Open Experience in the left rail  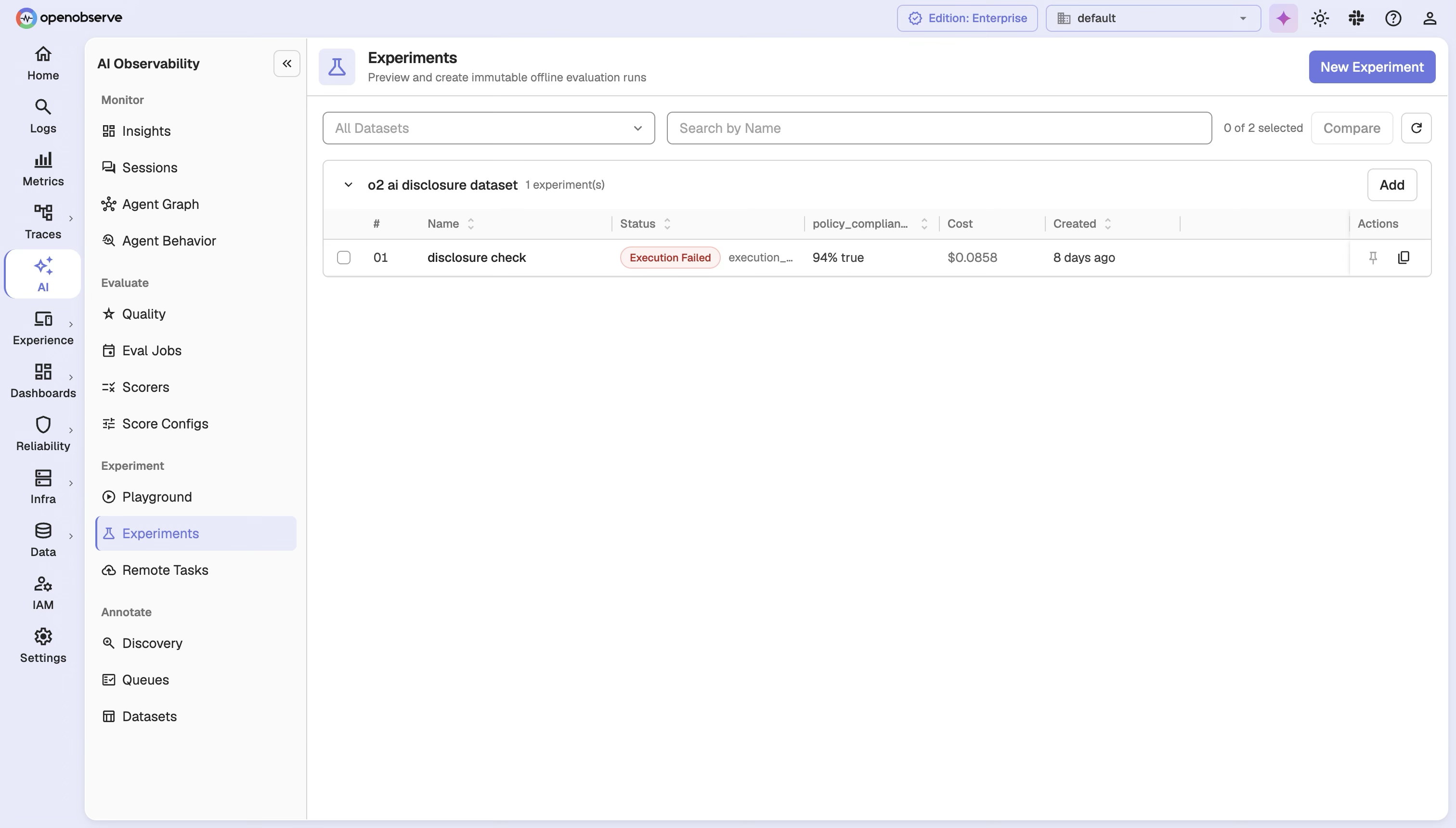click(x=43, y=328)
